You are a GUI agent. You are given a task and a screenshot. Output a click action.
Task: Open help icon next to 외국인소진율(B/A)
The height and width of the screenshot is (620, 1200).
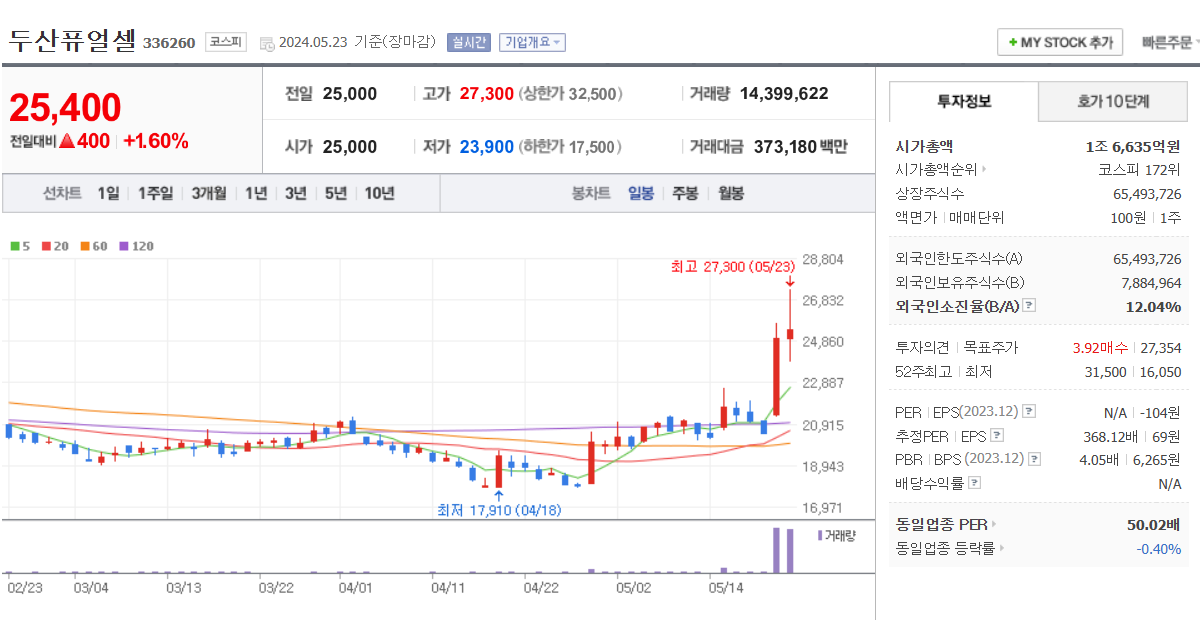click(1029, 306)
